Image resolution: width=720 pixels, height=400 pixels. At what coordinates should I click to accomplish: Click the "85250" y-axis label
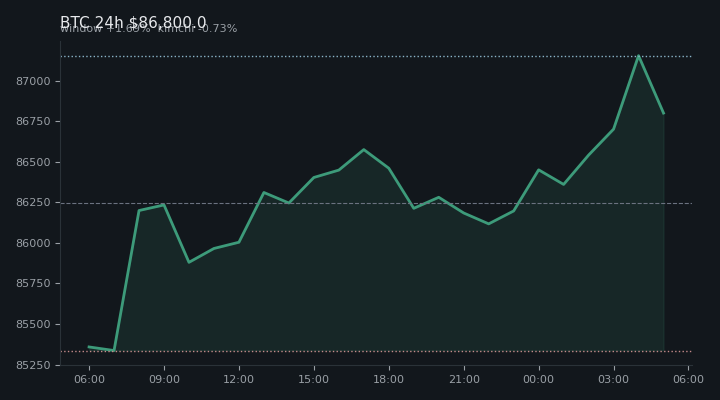pyautogui.click(x=33, y=365)
